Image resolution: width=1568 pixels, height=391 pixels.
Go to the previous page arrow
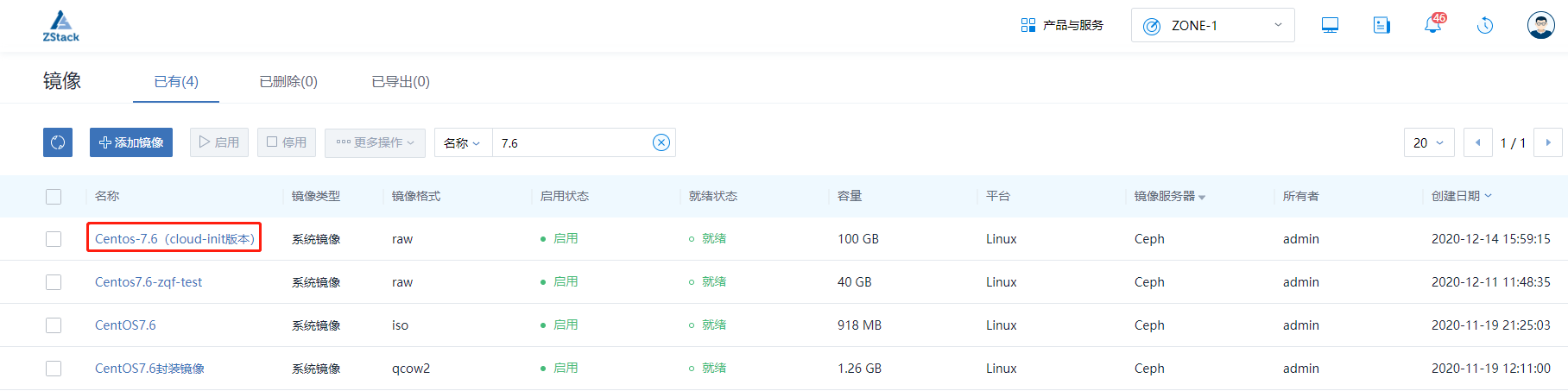pyautogui.click(x=1478, y=142)
